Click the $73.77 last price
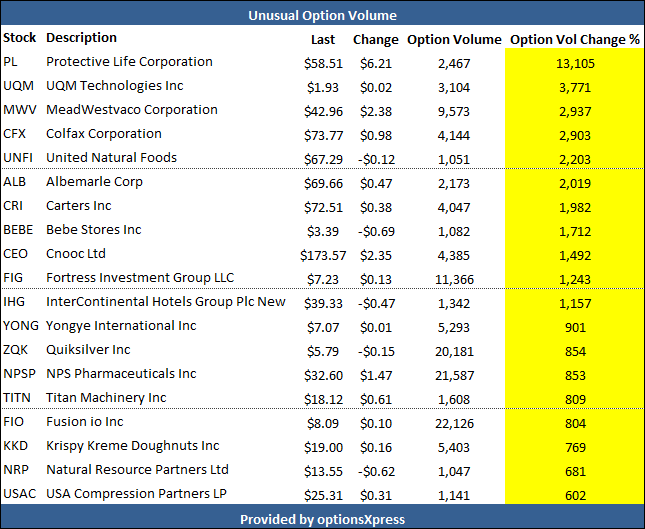Screen dimensions: 645x529 point(323,135)
